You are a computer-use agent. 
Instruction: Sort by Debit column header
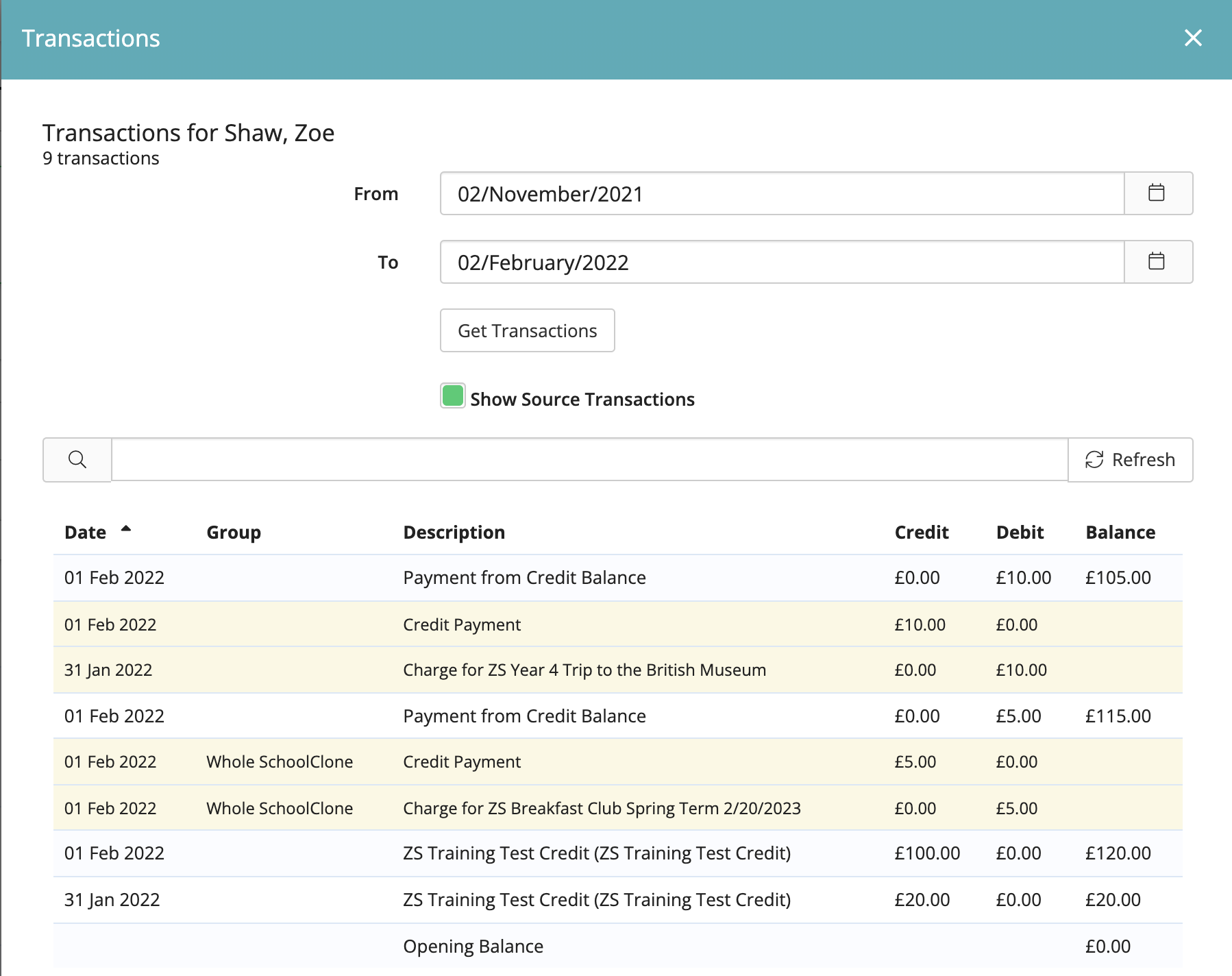pos(1020,533)
